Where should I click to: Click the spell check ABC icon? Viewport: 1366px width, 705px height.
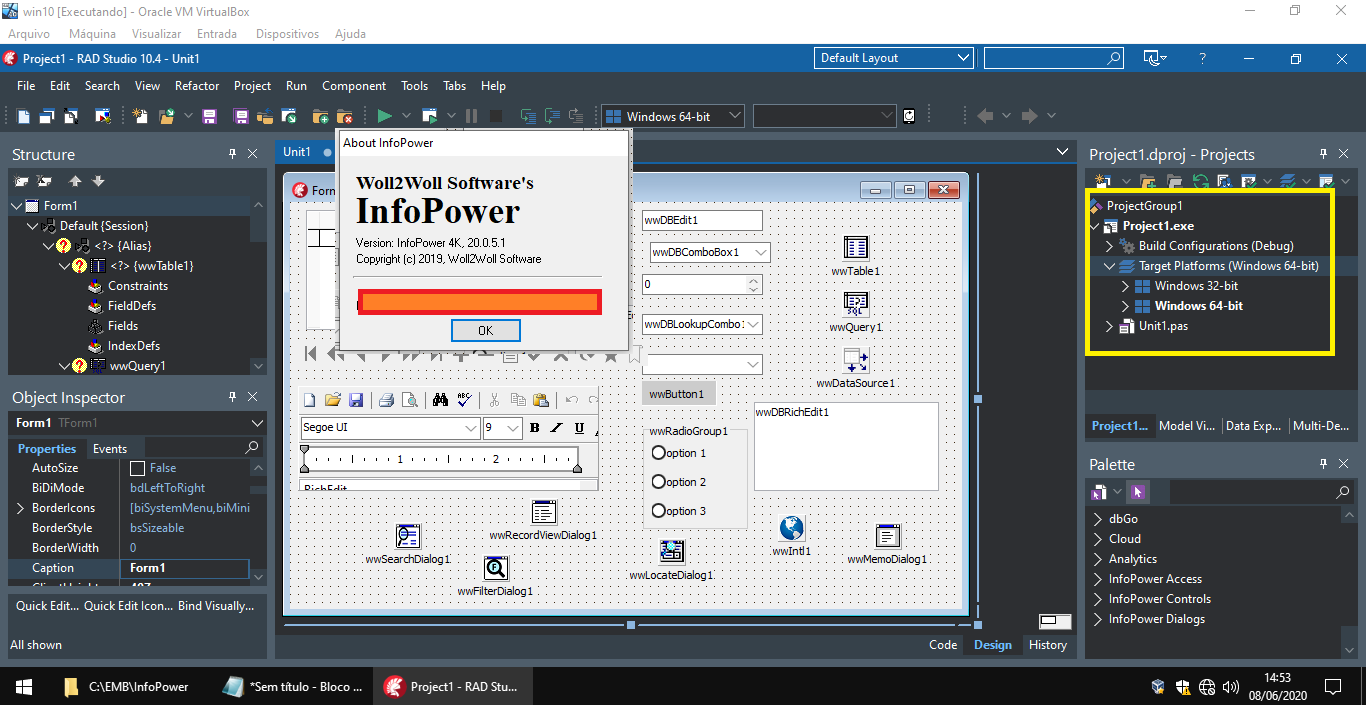click(x=463, y=400)
